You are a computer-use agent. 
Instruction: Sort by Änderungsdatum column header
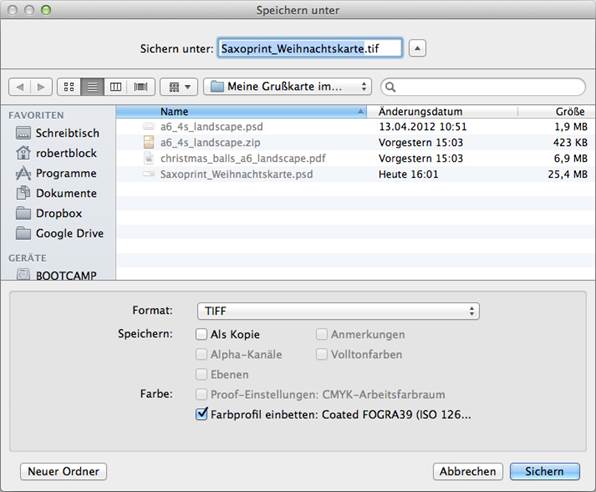pyautogui.click(x=442, y=112)
